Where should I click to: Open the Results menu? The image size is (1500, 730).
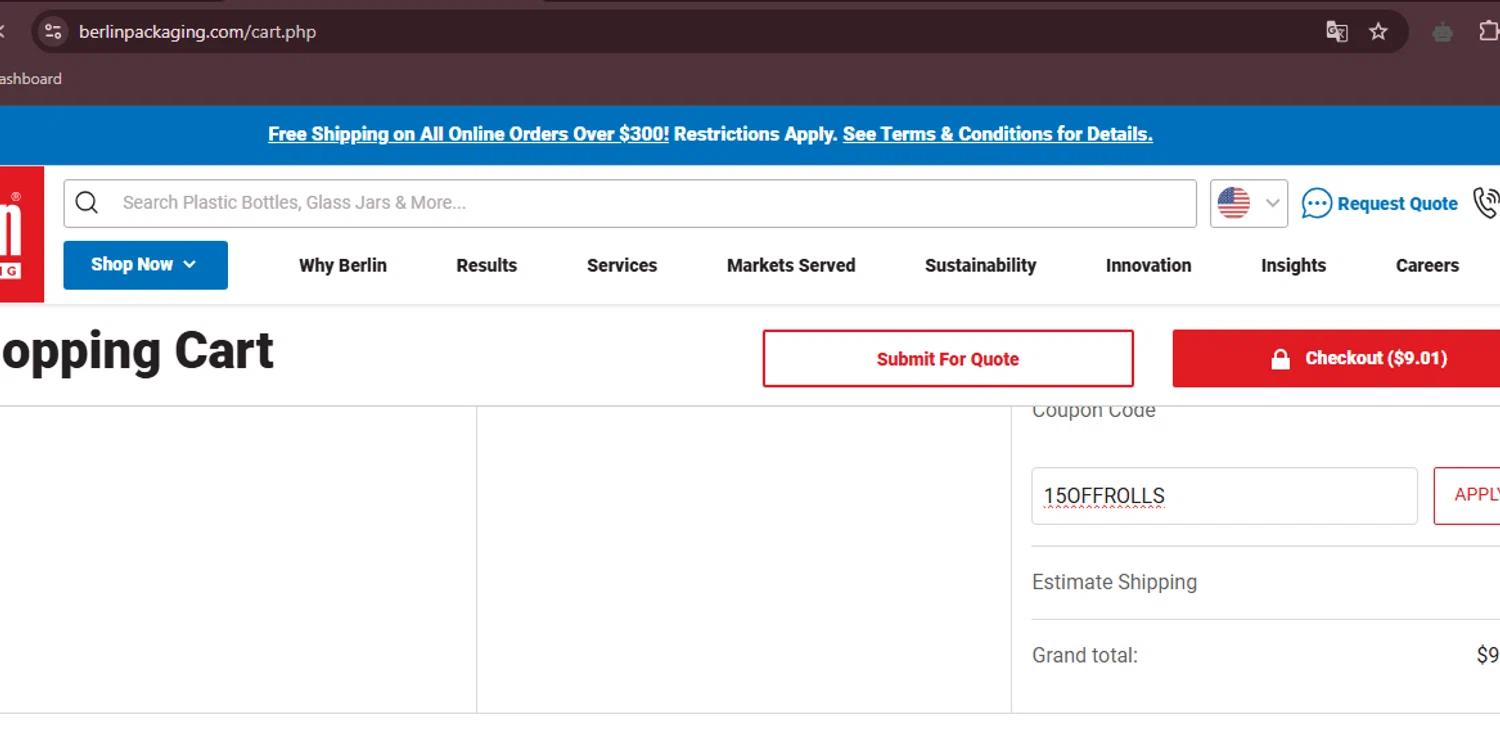pyautogui.click(x=487, y=265)
